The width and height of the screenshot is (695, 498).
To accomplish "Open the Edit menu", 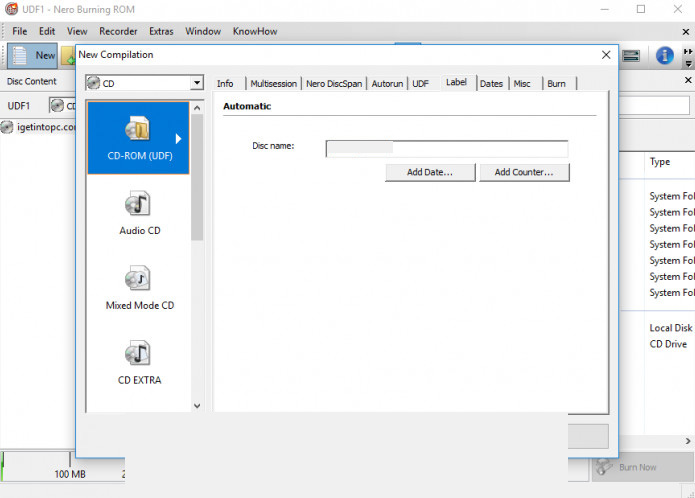I will 47,31.
